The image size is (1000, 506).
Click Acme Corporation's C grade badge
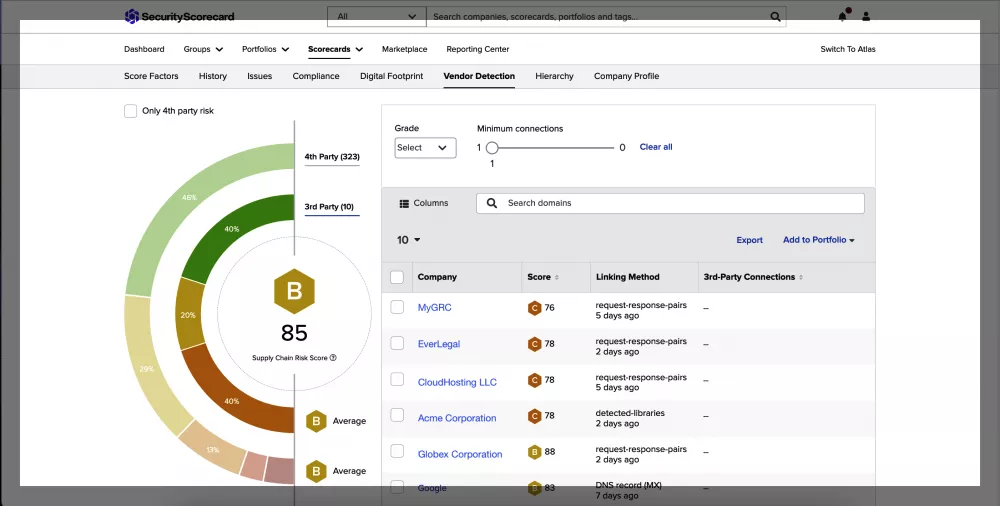[534, 416]
